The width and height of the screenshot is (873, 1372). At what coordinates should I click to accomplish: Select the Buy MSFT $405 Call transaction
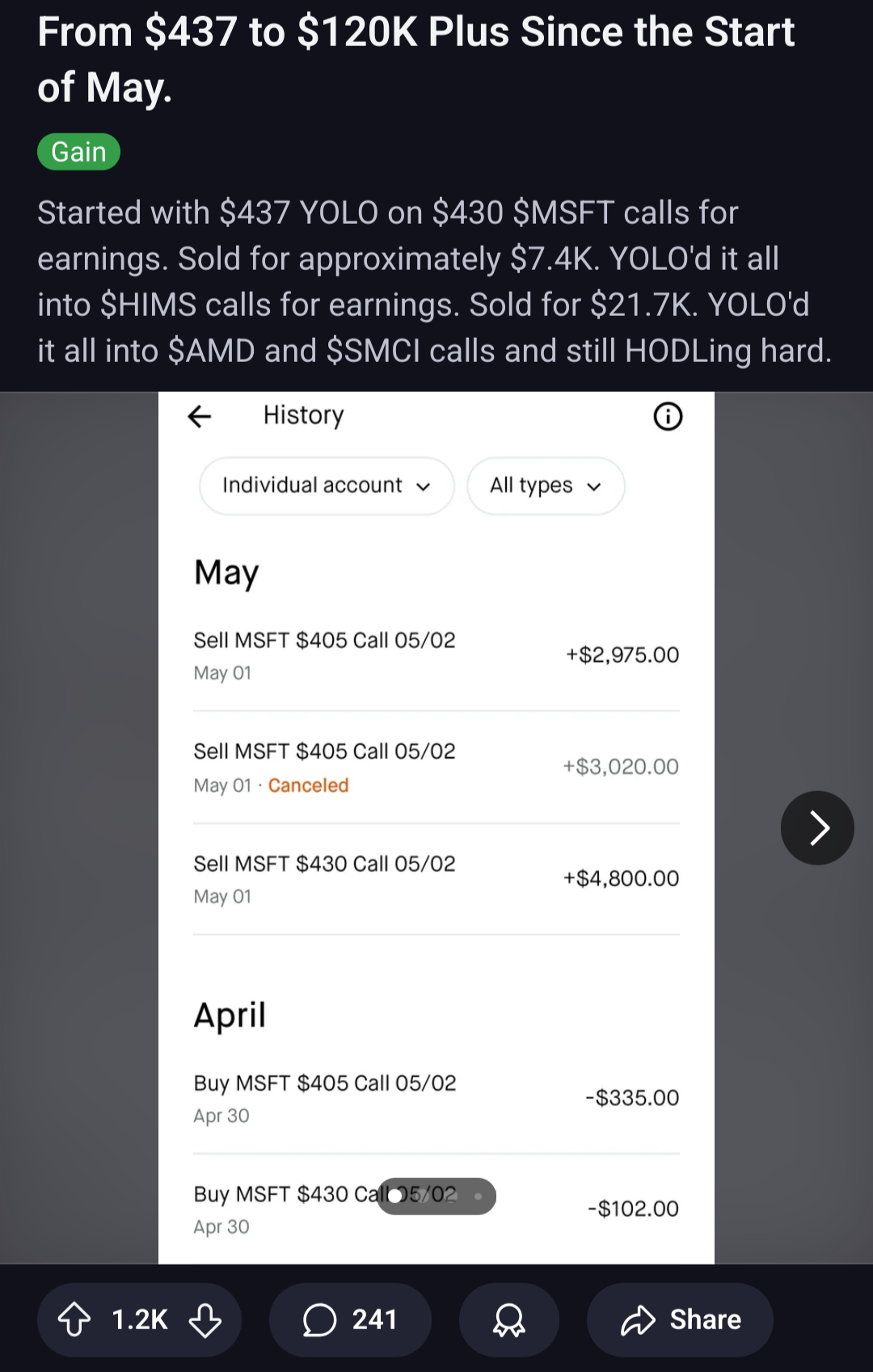[436, 1099]
